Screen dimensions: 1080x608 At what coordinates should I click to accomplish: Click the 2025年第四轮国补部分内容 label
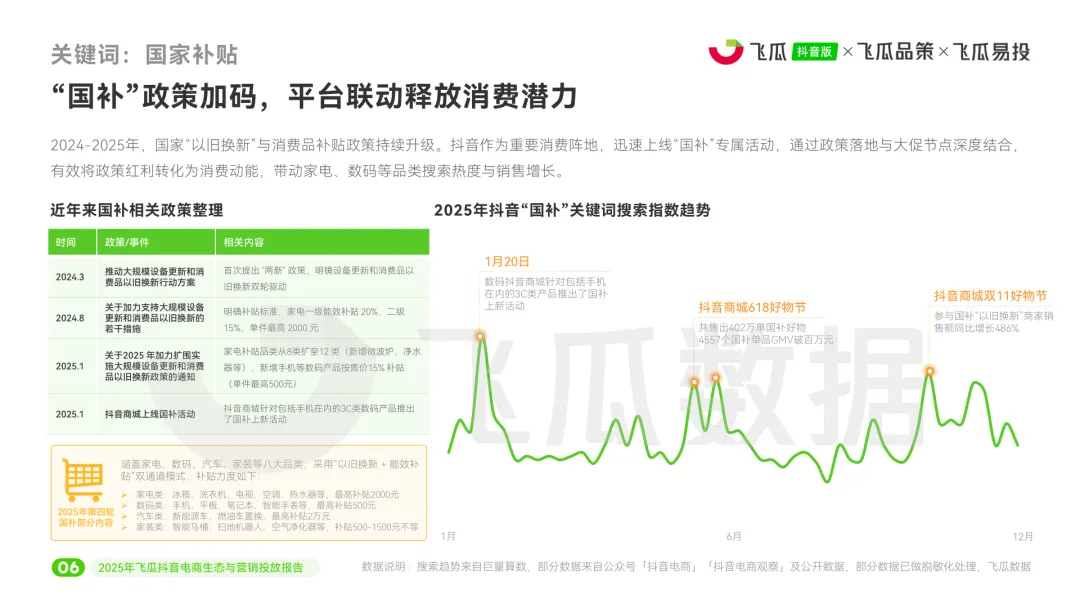[85, 517]
